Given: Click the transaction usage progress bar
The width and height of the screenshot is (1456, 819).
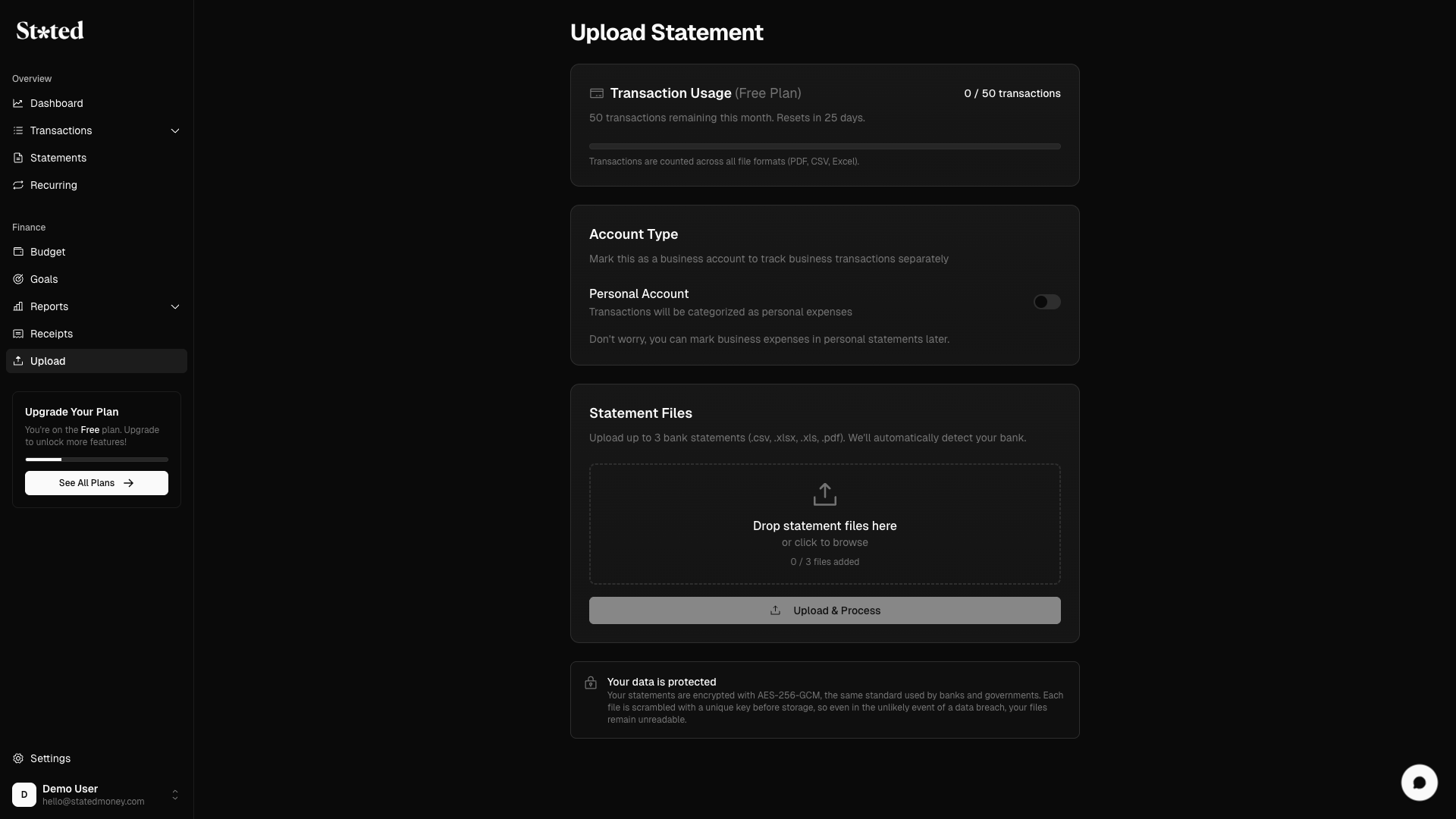Looking at the screenshot, I should [x=824, y=146].
